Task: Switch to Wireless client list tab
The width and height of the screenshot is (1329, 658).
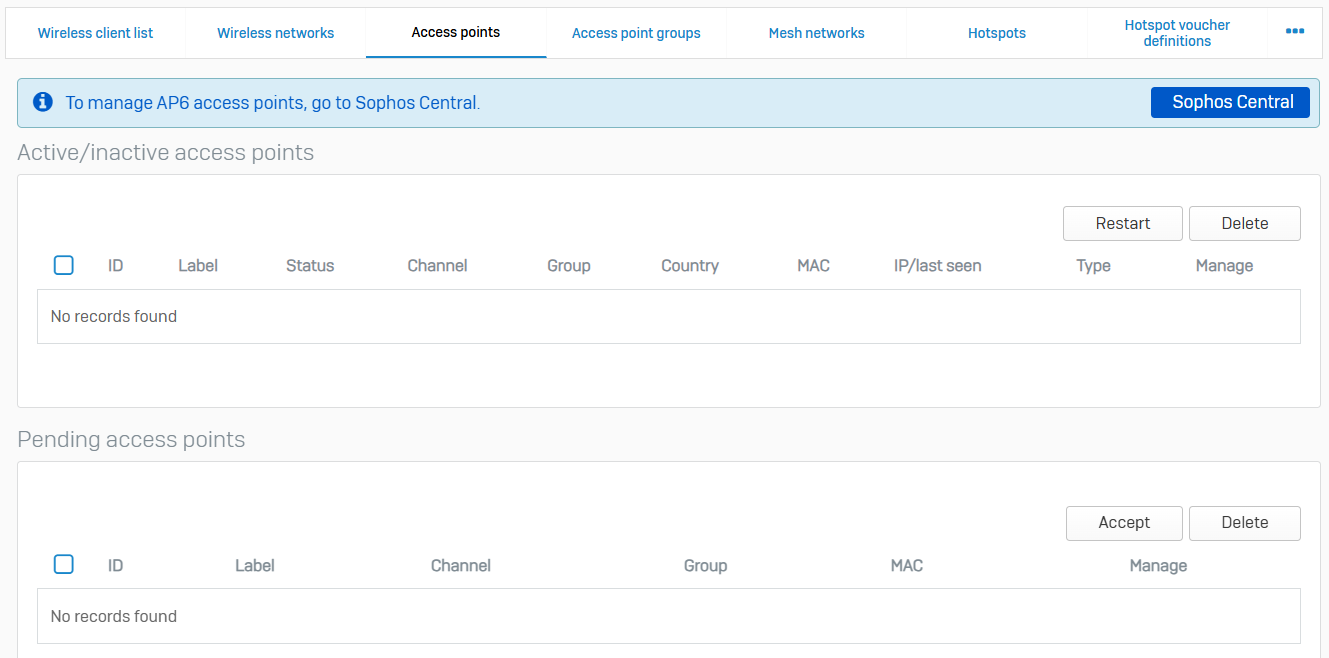Action: click(96, 33)
